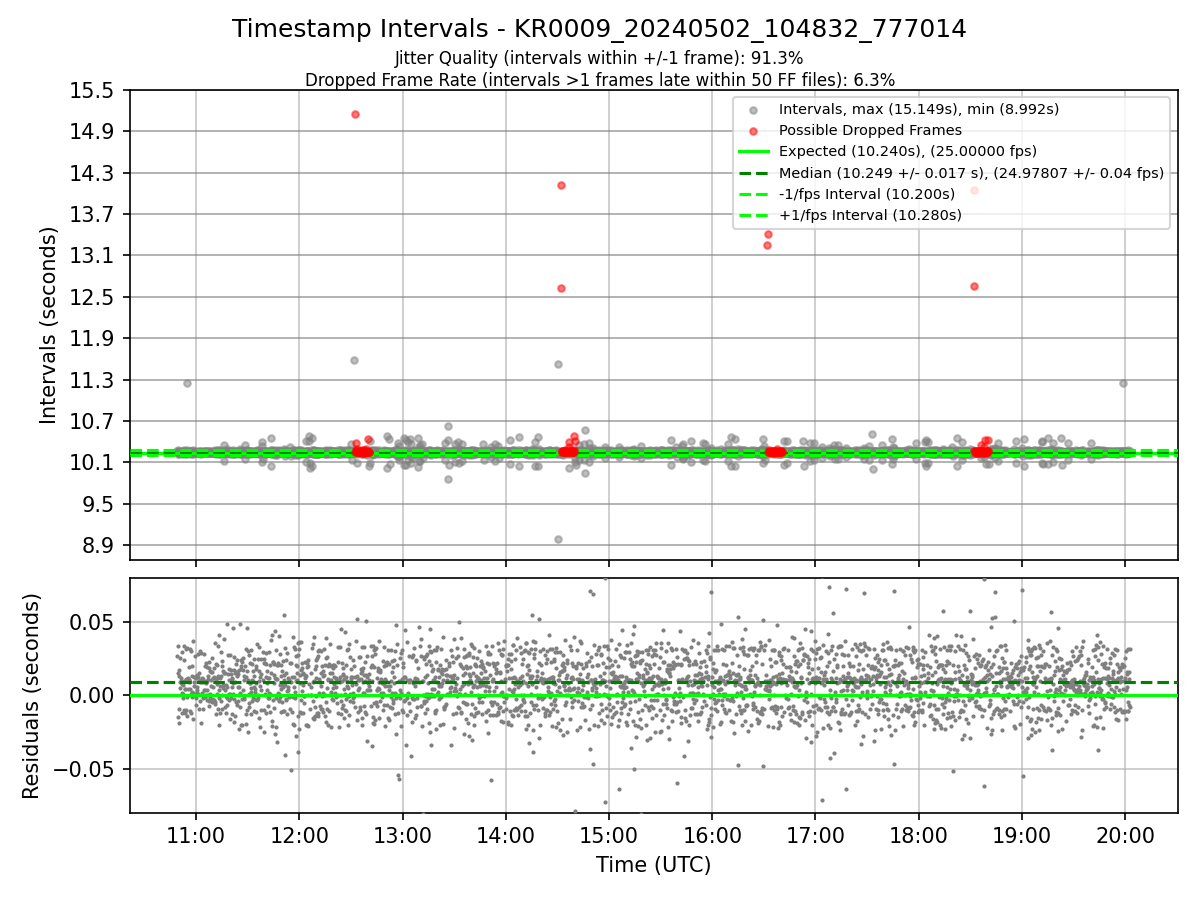
Task: Select the 'Dropped Frame Rate' 6.3% subtitle line
Action: pyautogui.click(x=599, y=79)
